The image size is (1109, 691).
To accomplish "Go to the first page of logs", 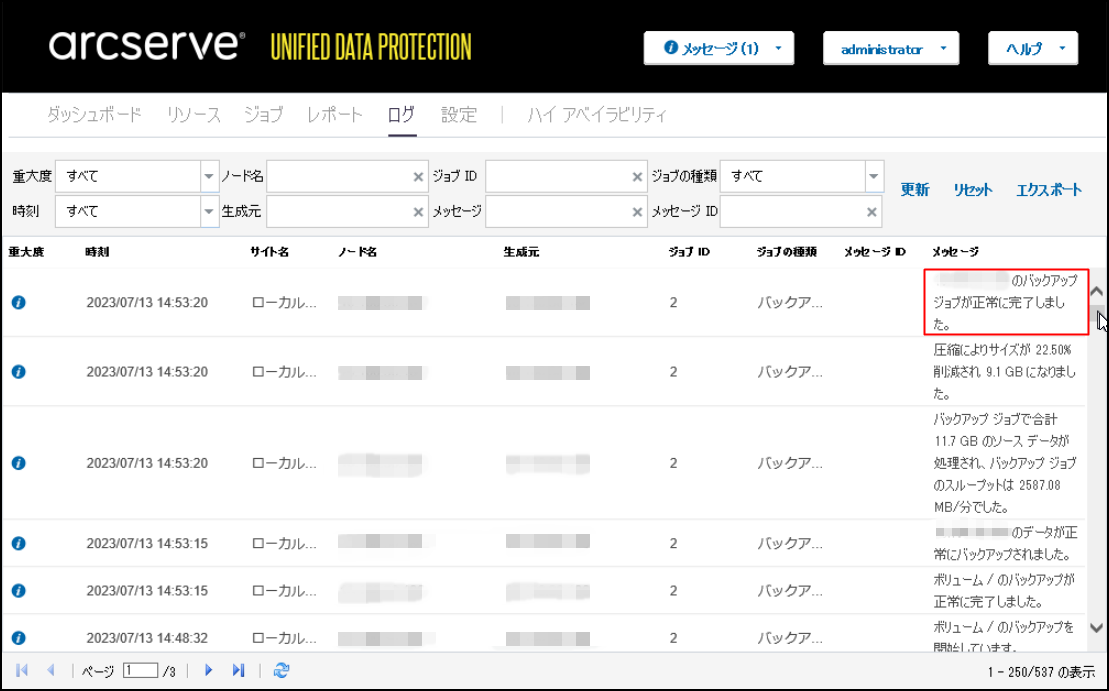I will coord(22,670).
